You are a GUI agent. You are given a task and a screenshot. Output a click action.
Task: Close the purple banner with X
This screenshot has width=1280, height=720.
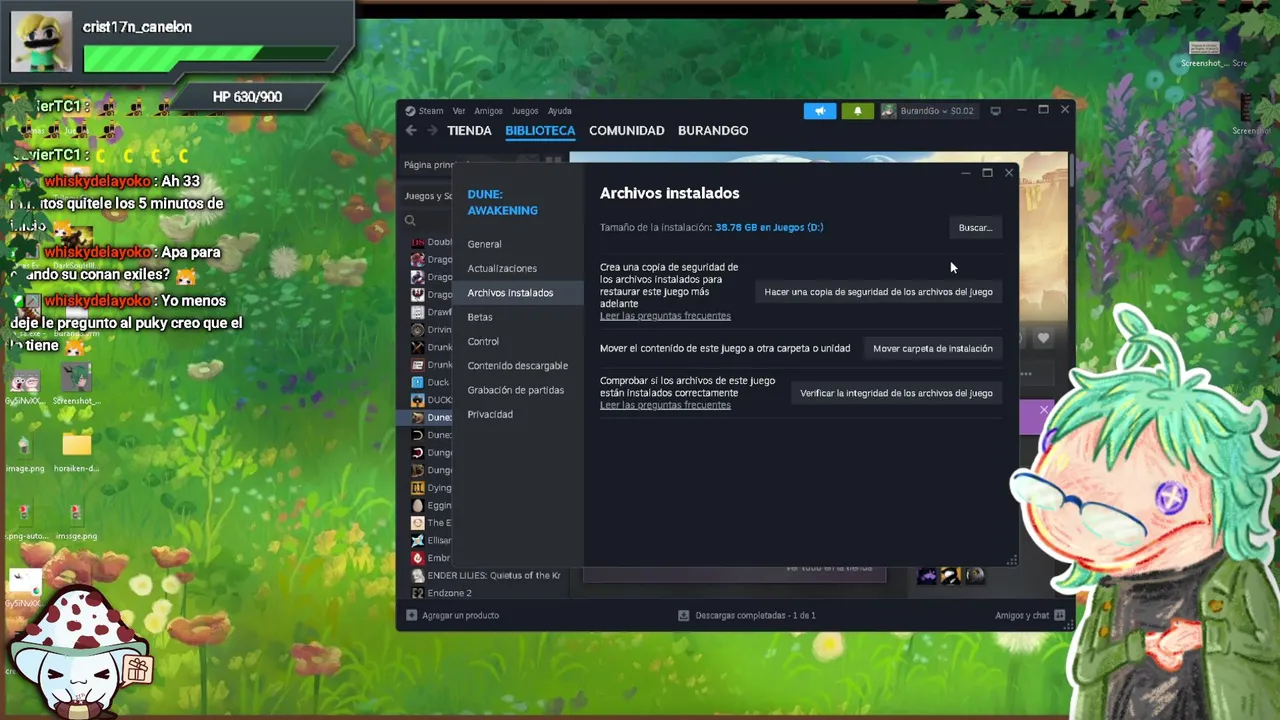(x=1043, y=410)
